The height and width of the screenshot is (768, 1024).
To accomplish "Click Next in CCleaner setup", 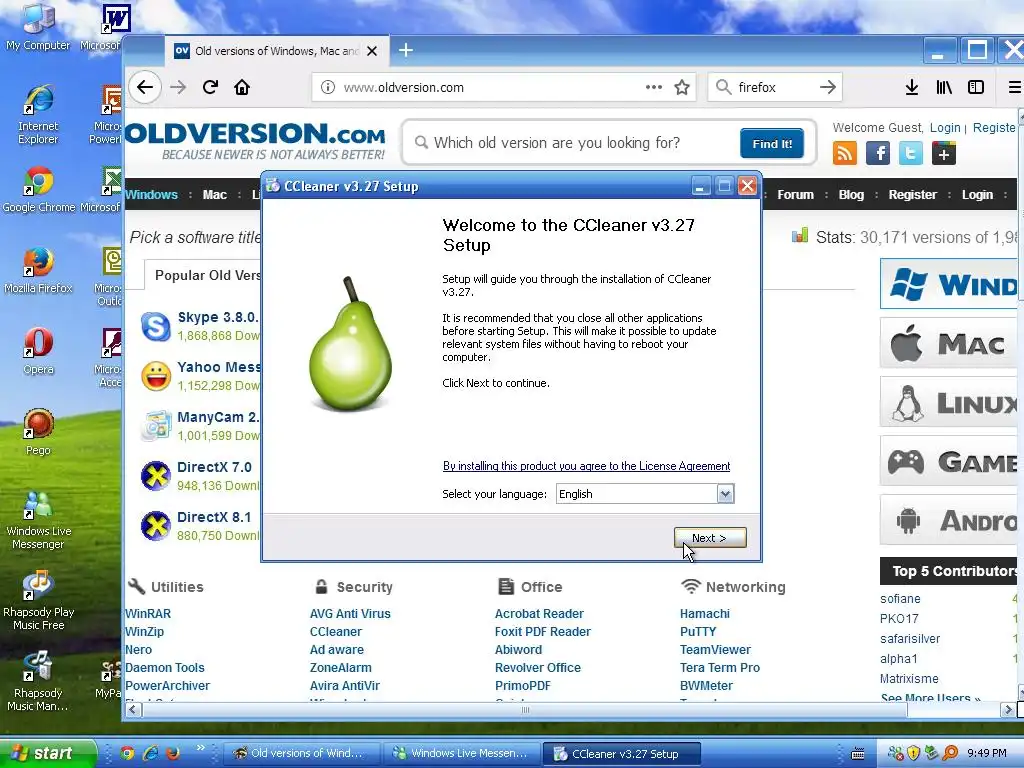I will coord(710,537).
